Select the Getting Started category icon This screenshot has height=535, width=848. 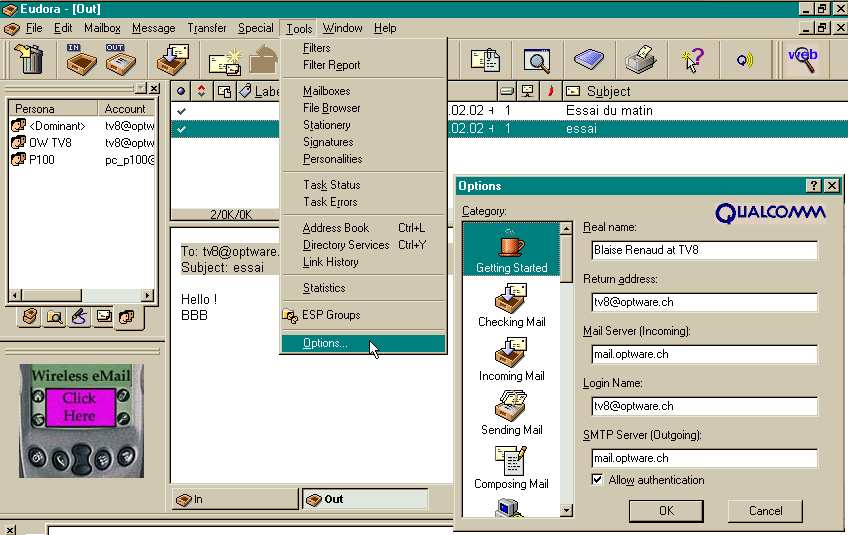pyautogui.click(x=511, y=250)
